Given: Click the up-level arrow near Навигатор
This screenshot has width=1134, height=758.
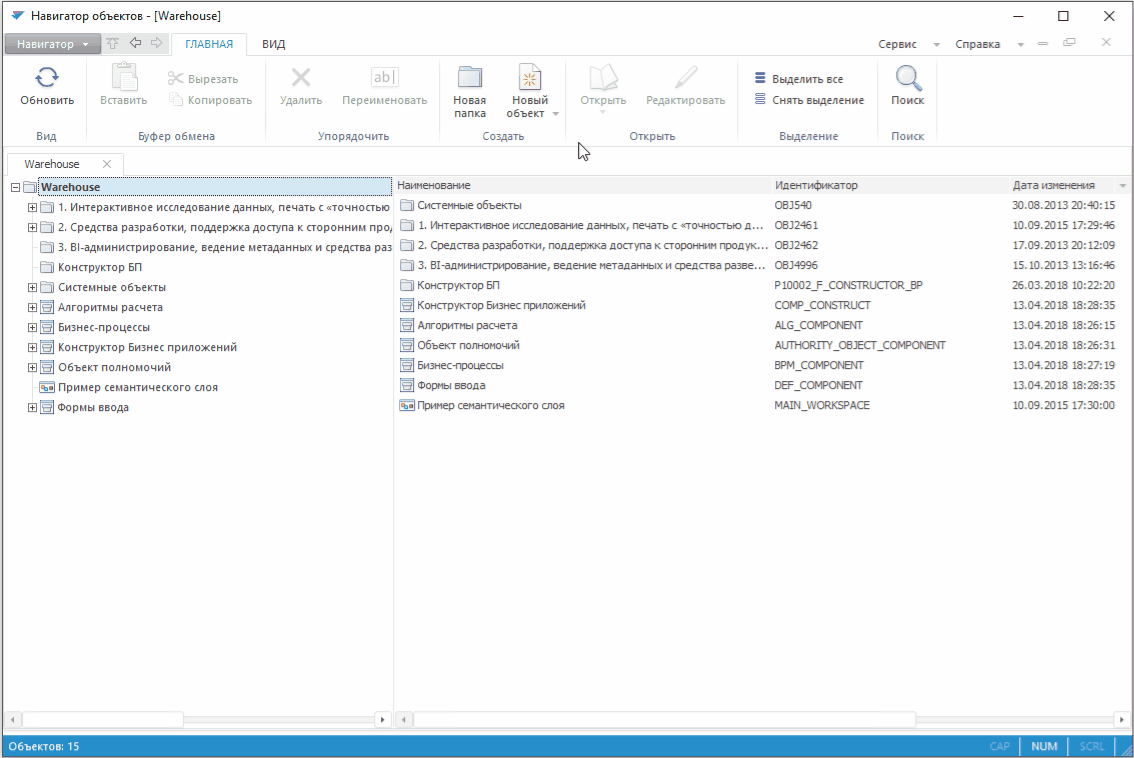Looking at the screenshot, I should click(x=113, y=43).
